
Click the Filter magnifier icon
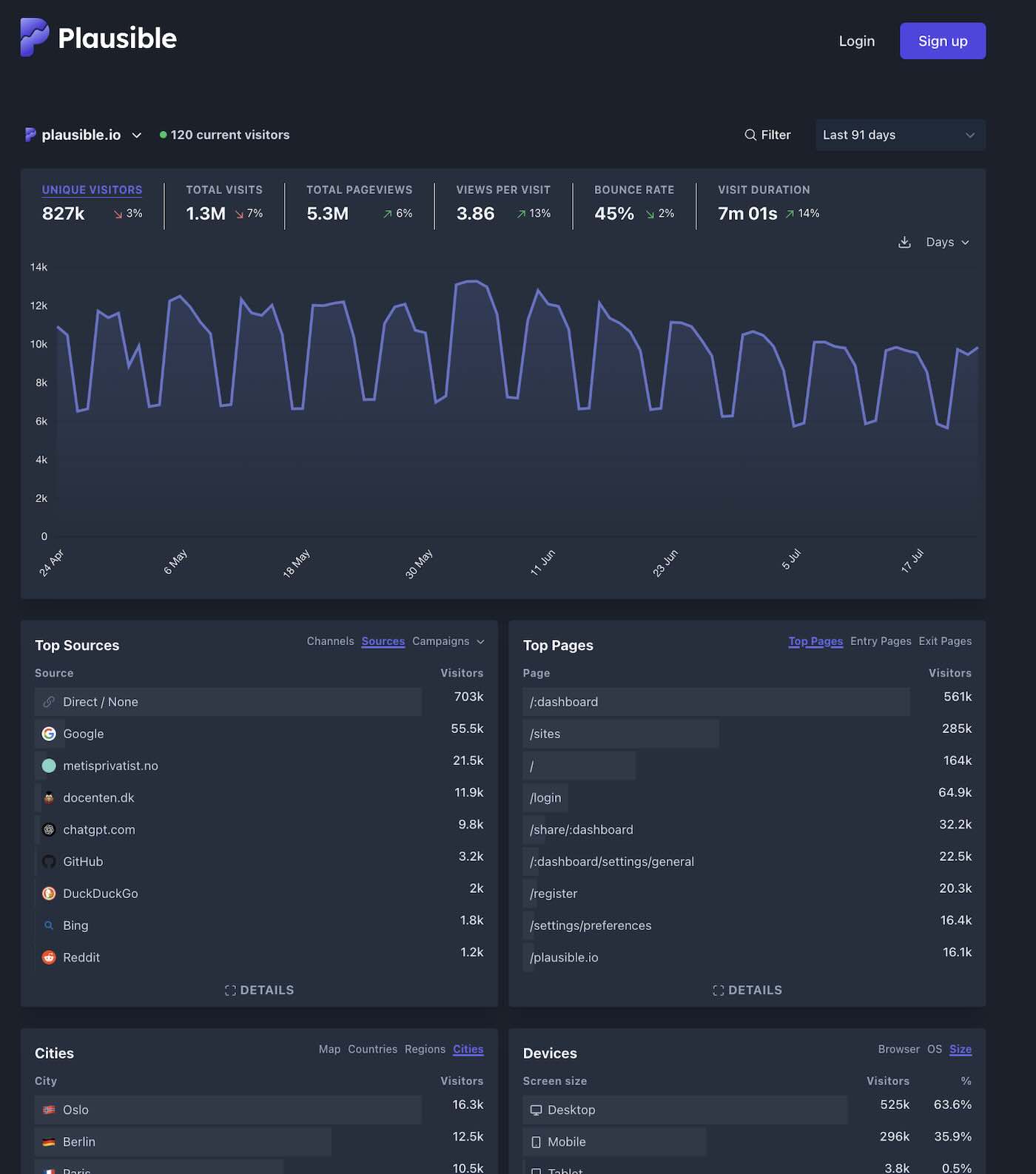(750, 135)
